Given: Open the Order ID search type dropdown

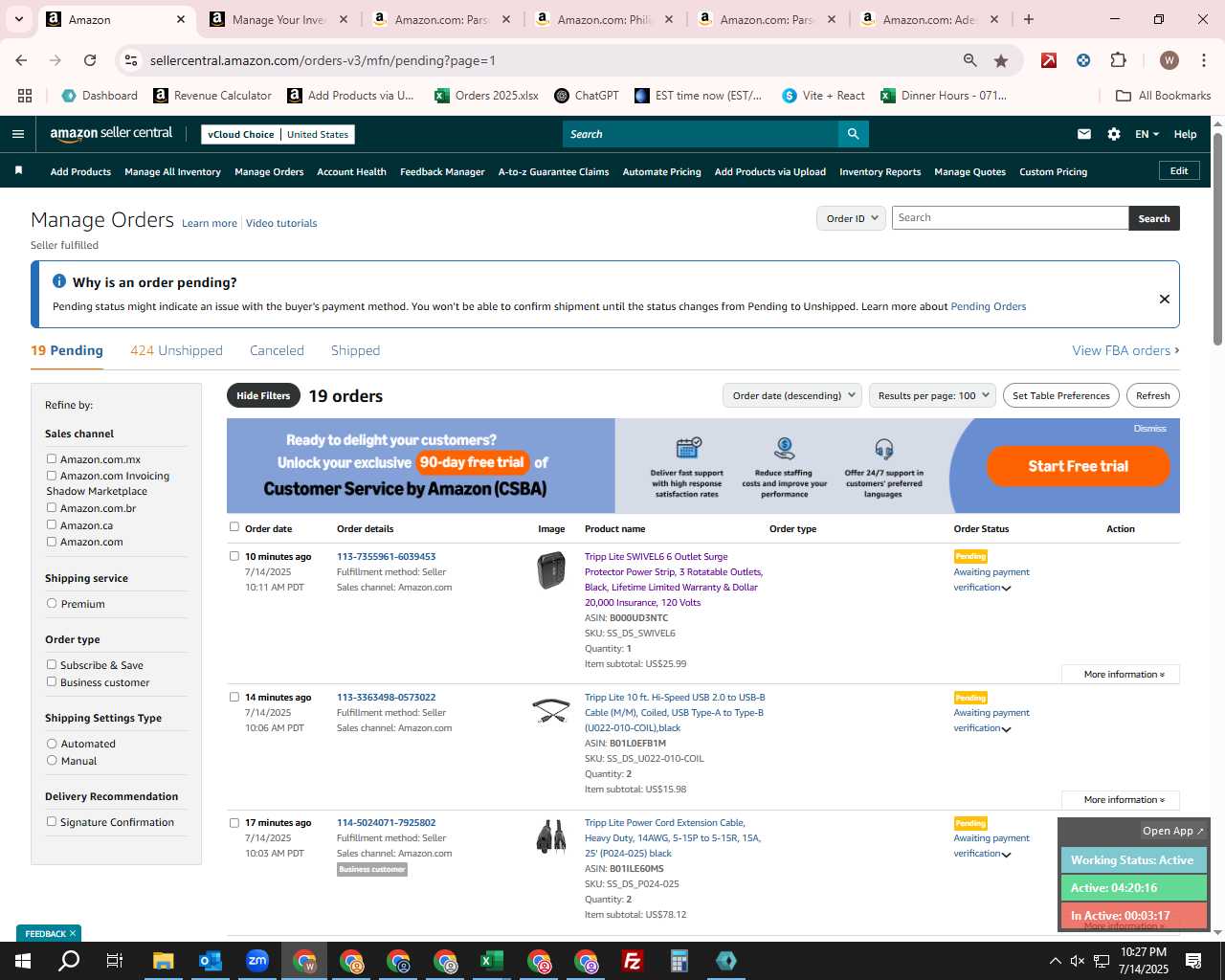Looking at the screenshot, I should point(851,218).
